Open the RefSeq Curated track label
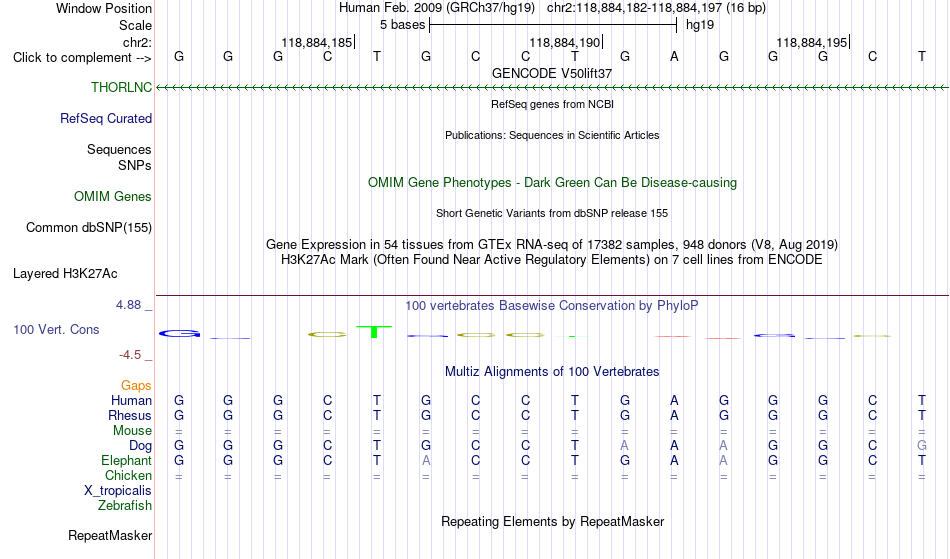This screenshot has height=559, width=950. click(x=106, y=118)
